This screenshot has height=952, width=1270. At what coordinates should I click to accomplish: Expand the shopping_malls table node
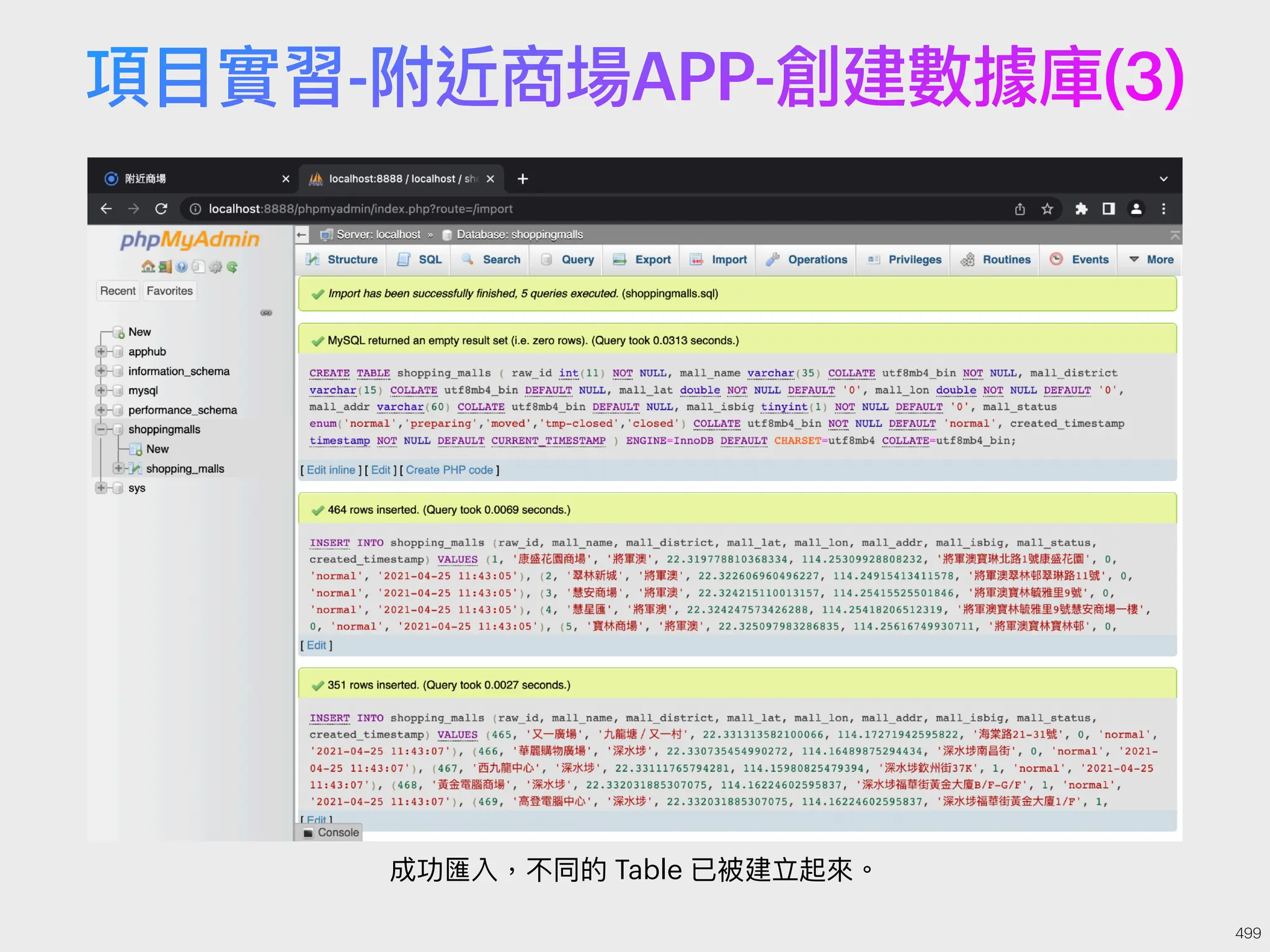(x=118, y=469)
